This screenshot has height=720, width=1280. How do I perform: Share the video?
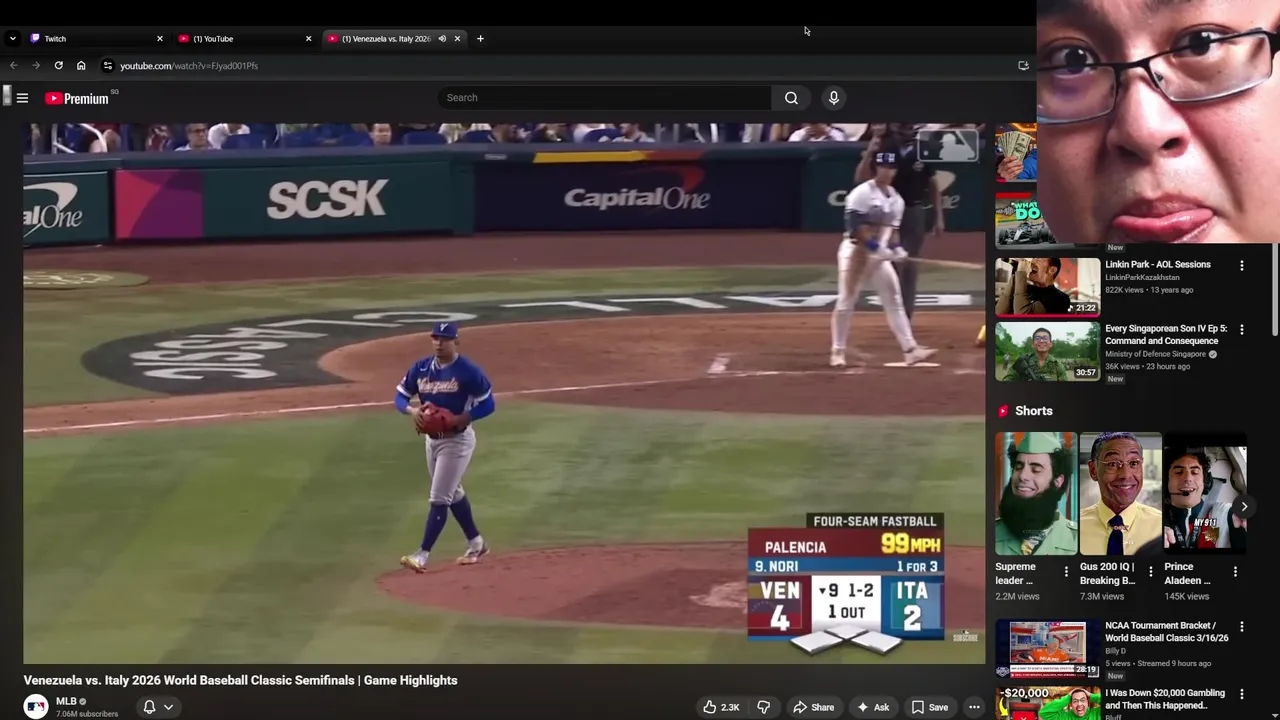pos(813,707)
